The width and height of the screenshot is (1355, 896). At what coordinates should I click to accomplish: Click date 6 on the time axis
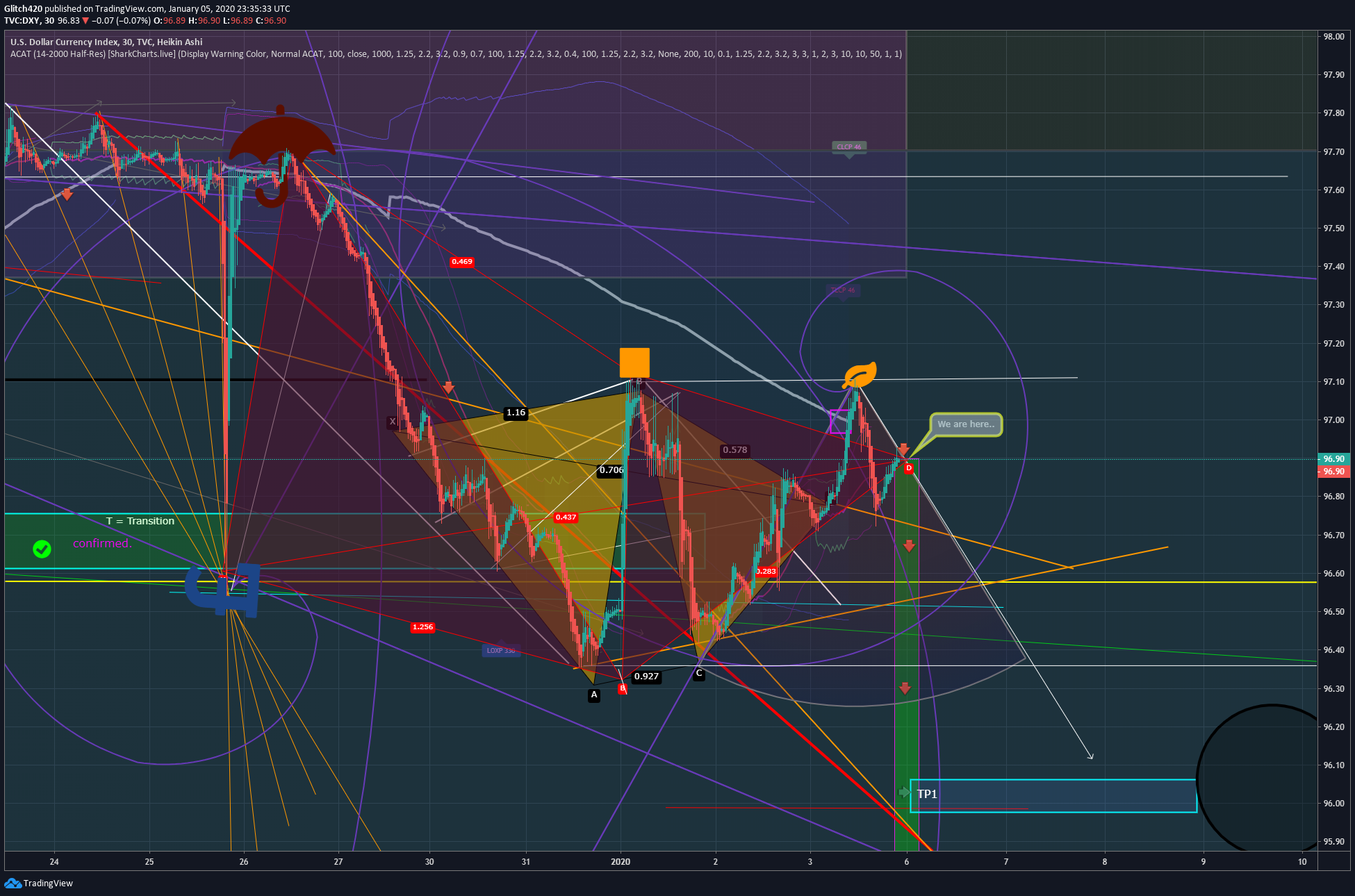click(x=906, y=862)
